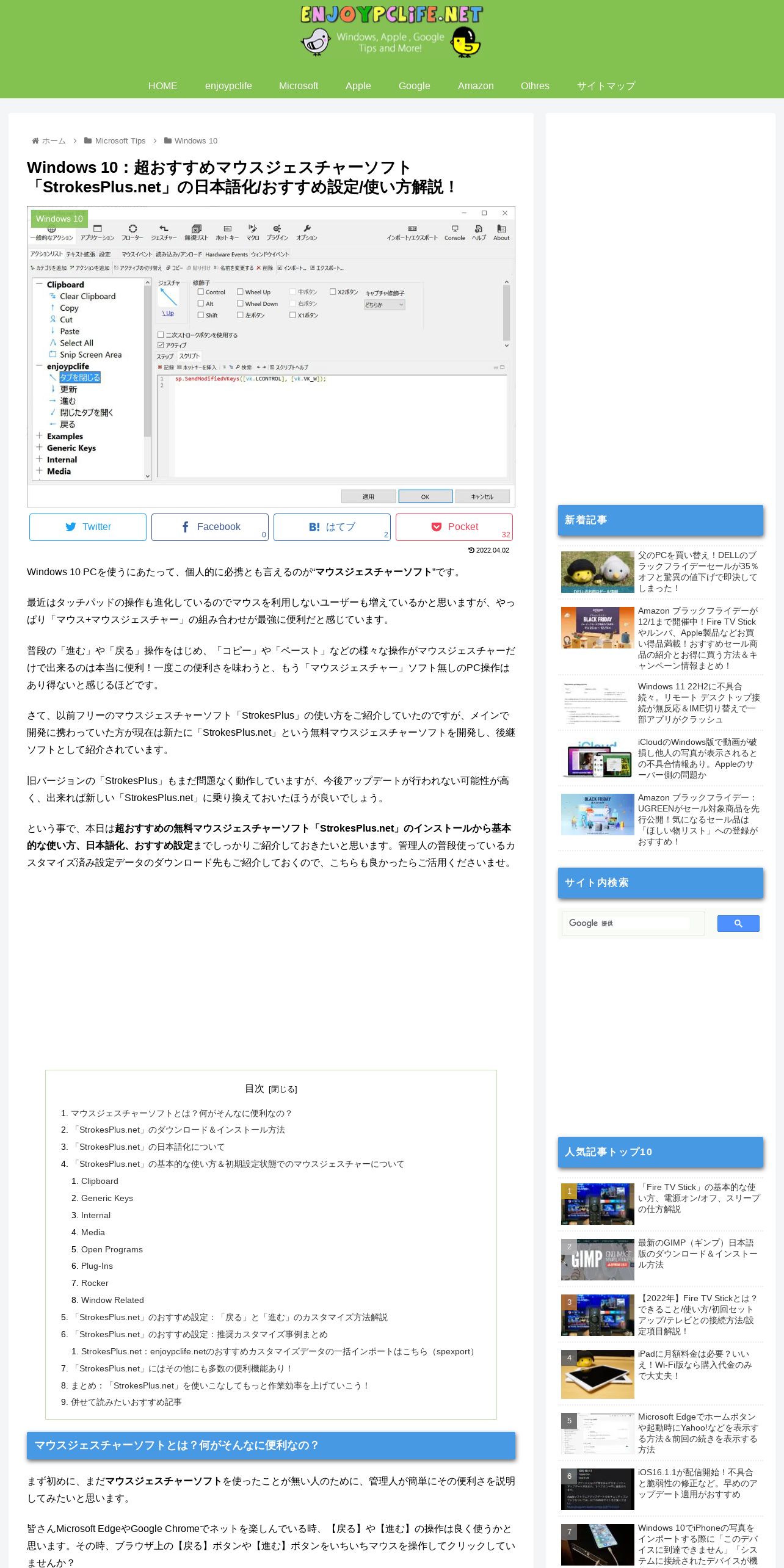Open the iCloudのWindows版で動画が破損 article thumbnail
This screenshot has height=1568, width=784.
pos(598,759)
